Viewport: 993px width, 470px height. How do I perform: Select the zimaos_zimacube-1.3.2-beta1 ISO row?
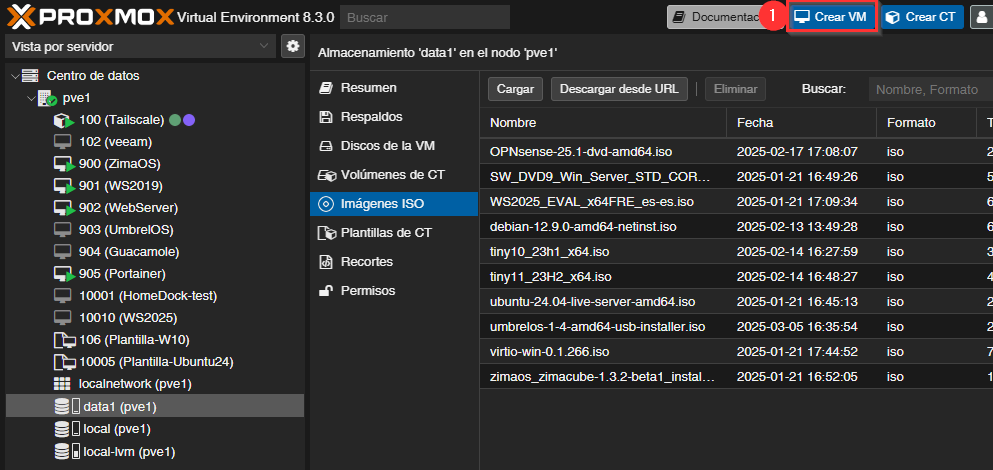pyautogui.click(x=736, y=377)
